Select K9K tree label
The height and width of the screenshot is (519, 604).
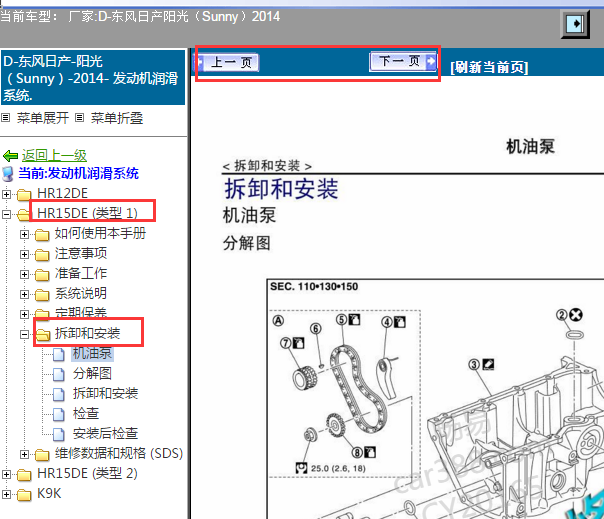49,494
